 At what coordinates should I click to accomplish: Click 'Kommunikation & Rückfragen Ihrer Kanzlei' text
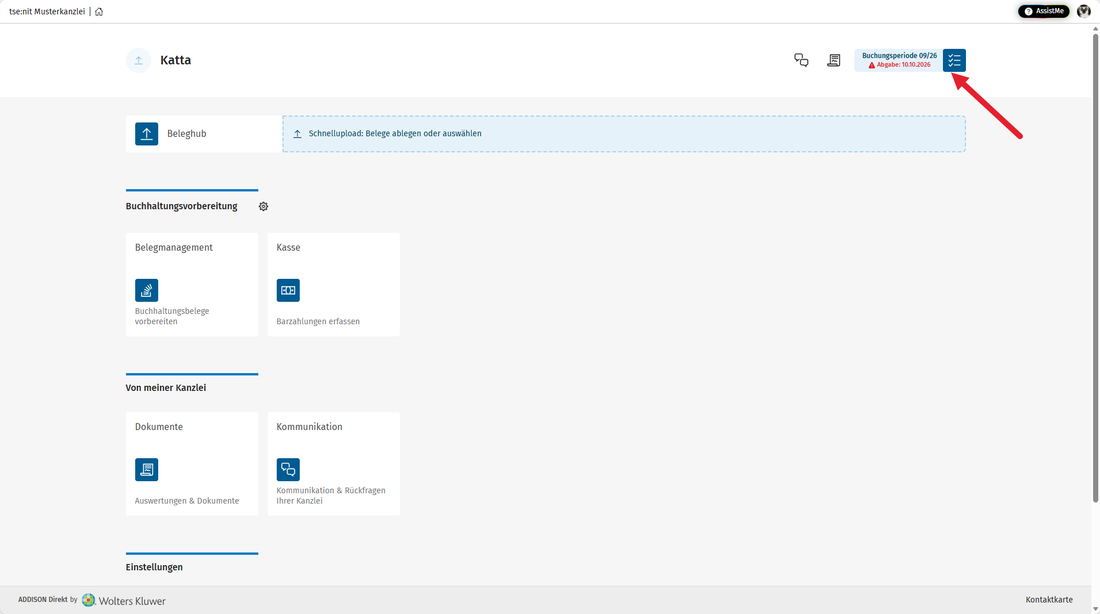click(331, 495)
